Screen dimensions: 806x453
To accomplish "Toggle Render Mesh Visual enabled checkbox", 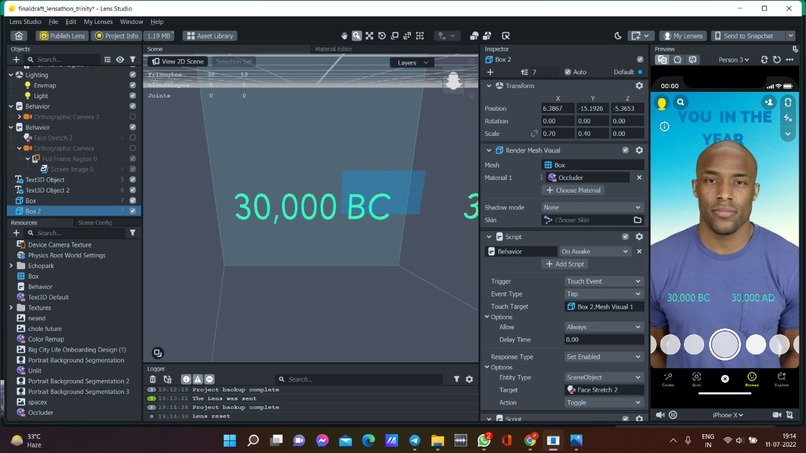I will [626, 150].
